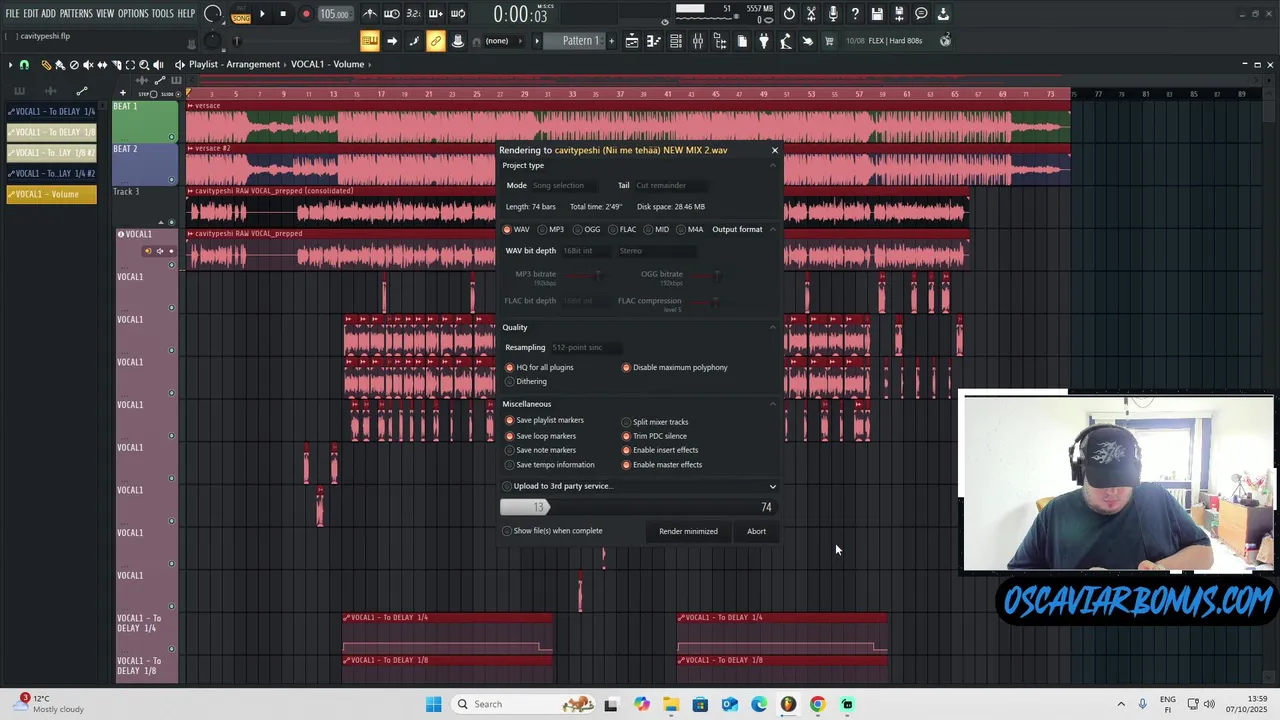Select the playlist Zoom magnifier tool
The width and height of the screenshot is (1280, 720).
tap(144, 65)
